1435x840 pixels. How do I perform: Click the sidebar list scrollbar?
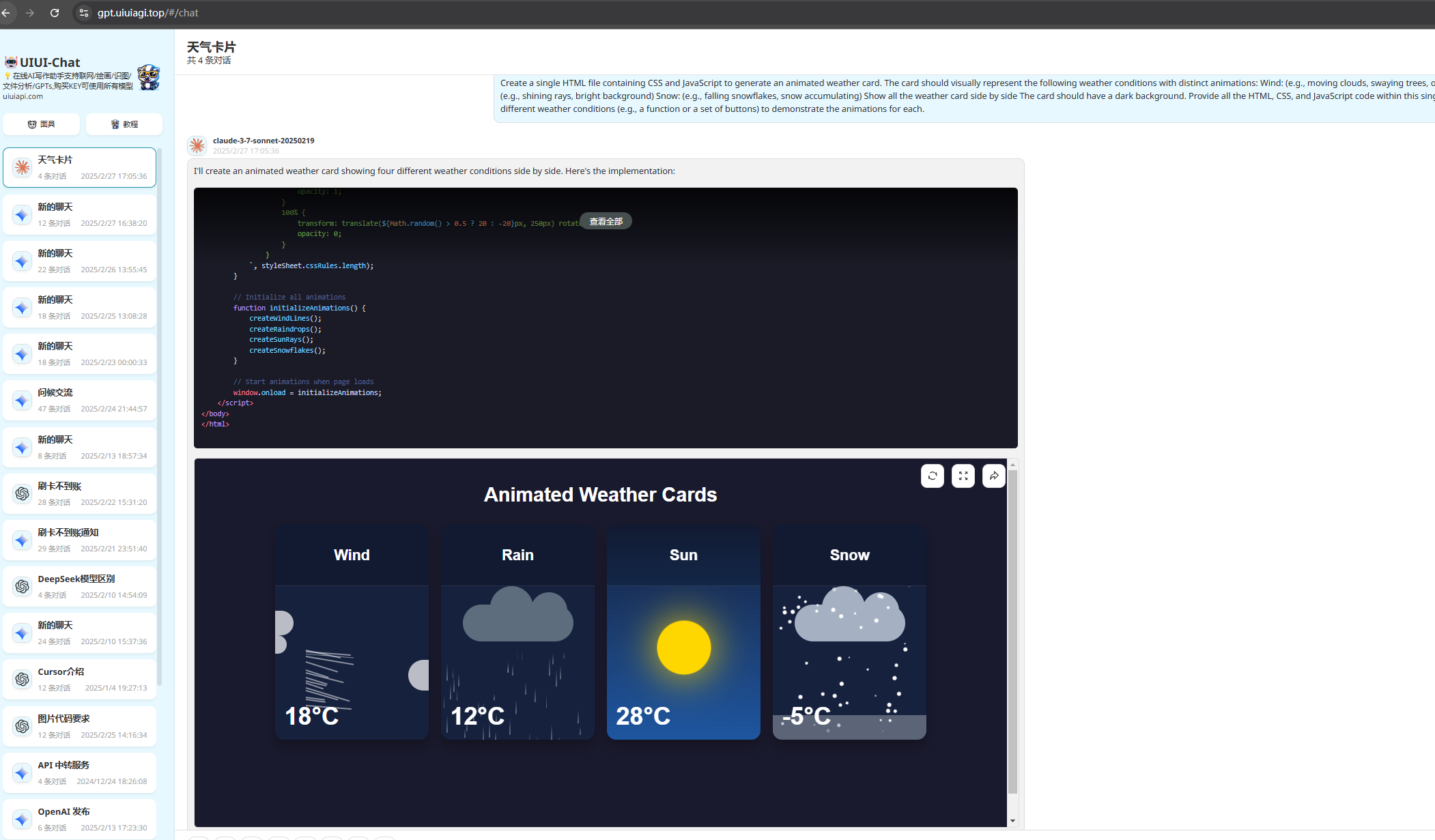159,416
